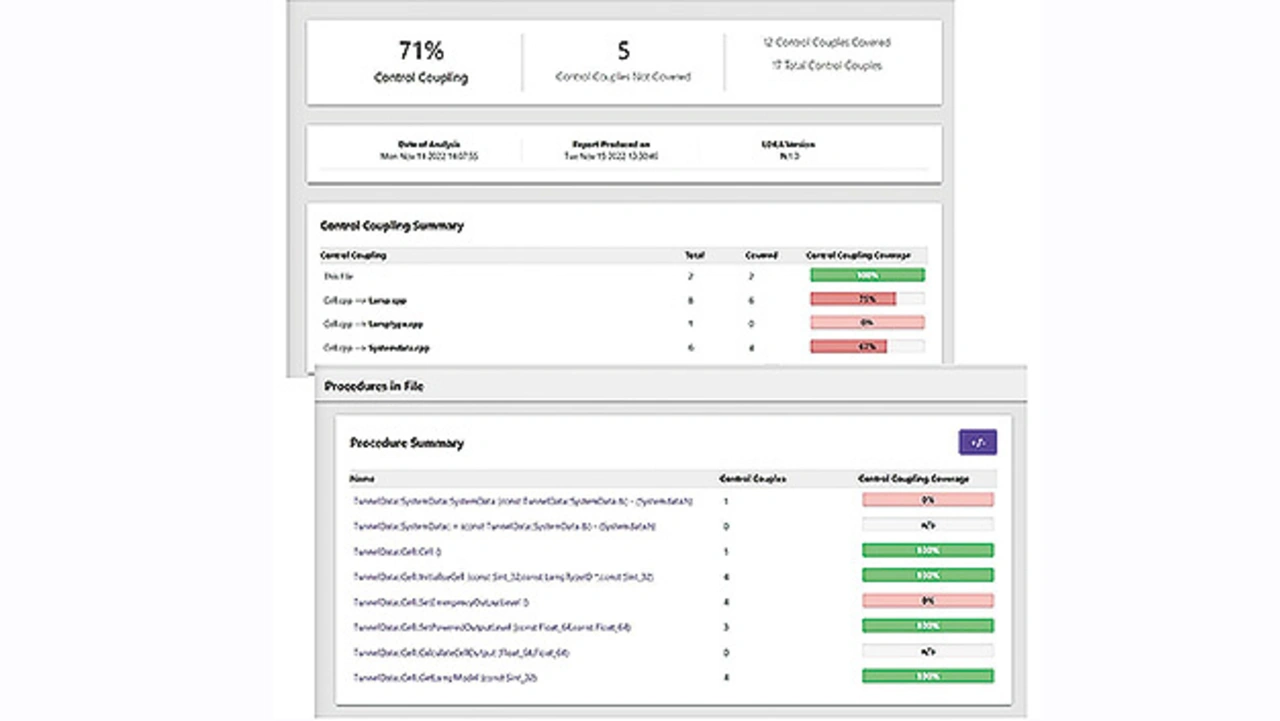Open the CalculateCellOutput procedure link

pos(461,652)
